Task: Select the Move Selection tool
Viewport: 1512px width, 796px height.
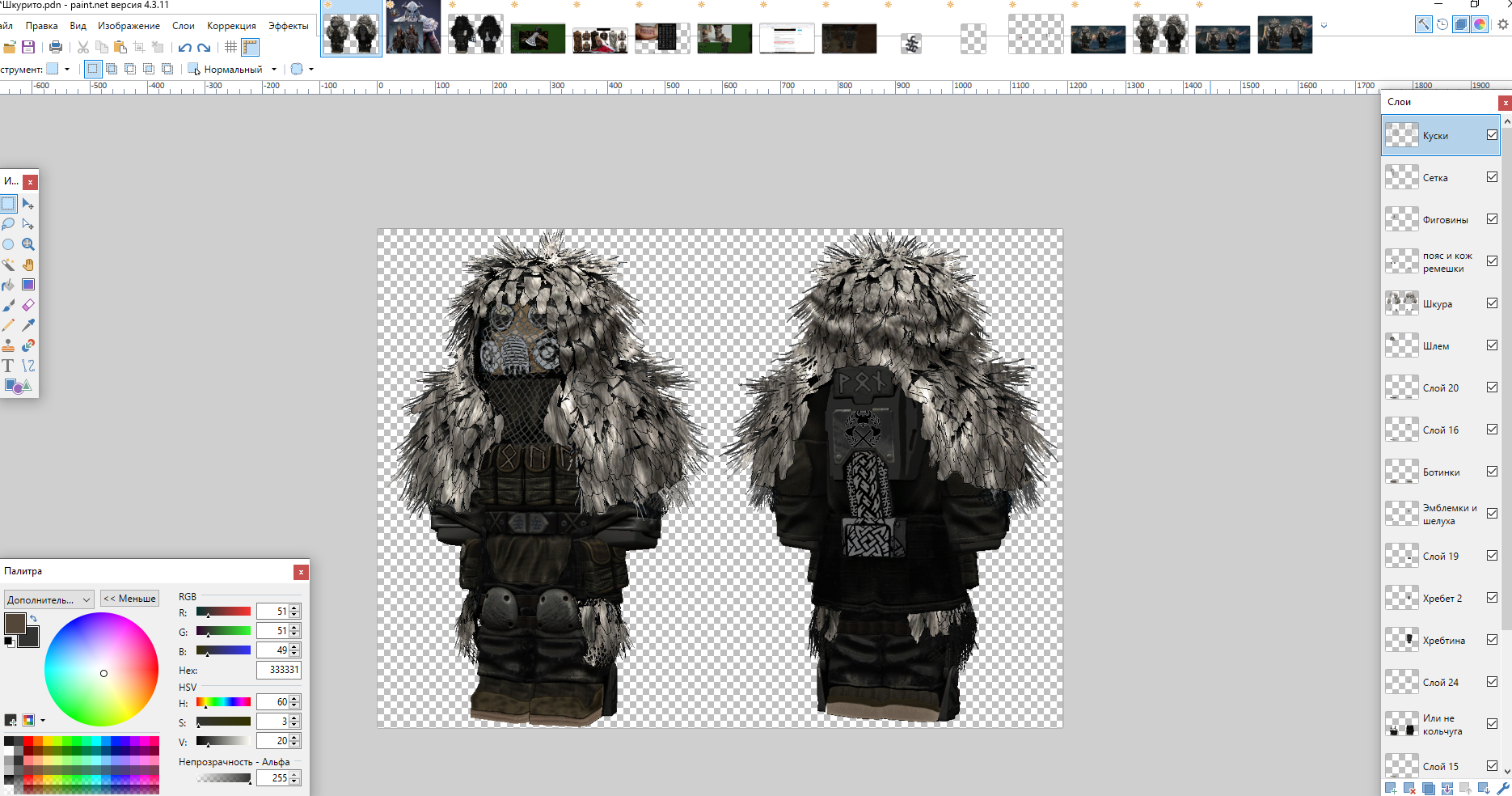Action: coord(28,224)
